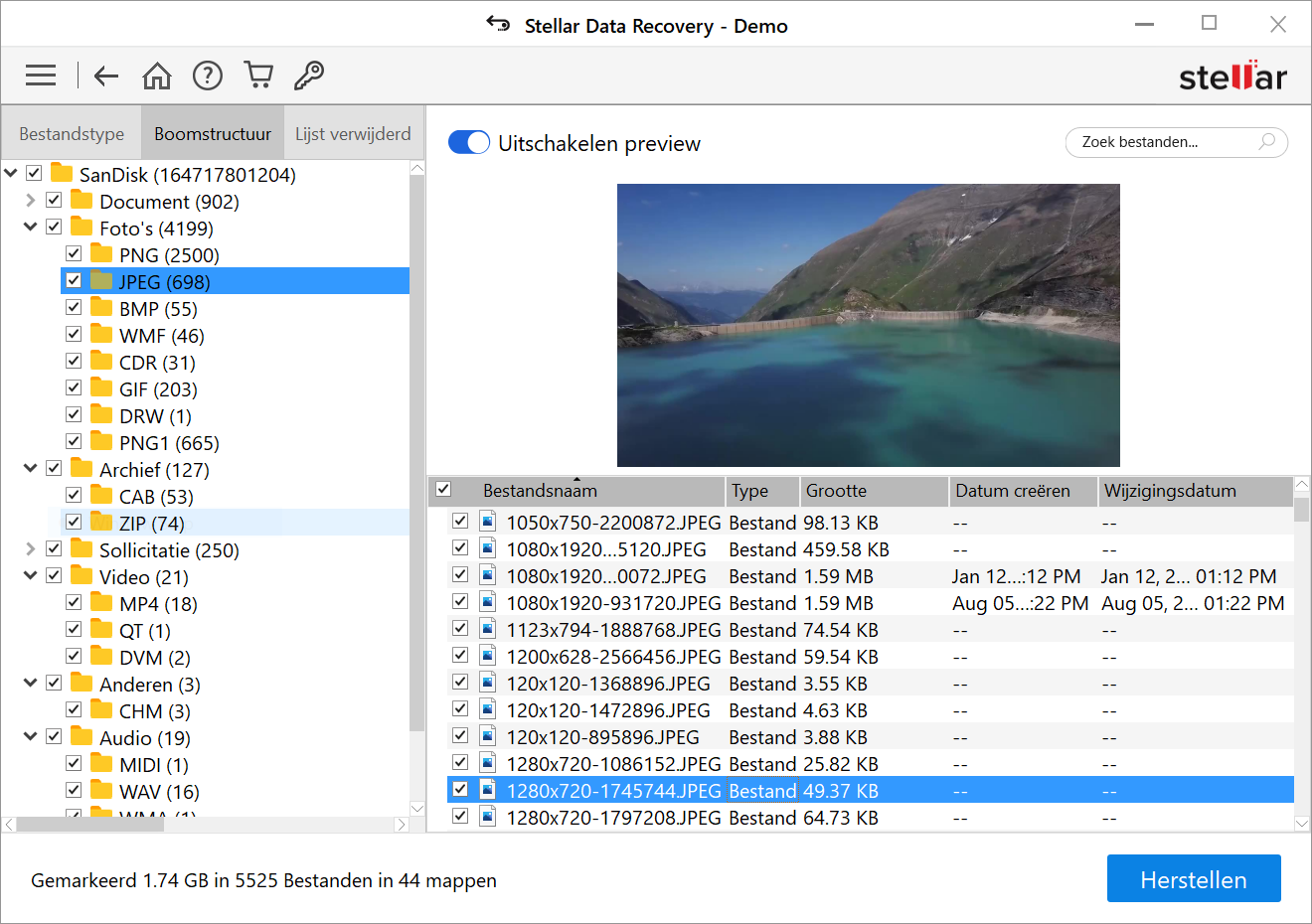The width and height of the screenshot is (1312, 924).
Task: Collapse the Video folder node
Action: pos(31,575)
